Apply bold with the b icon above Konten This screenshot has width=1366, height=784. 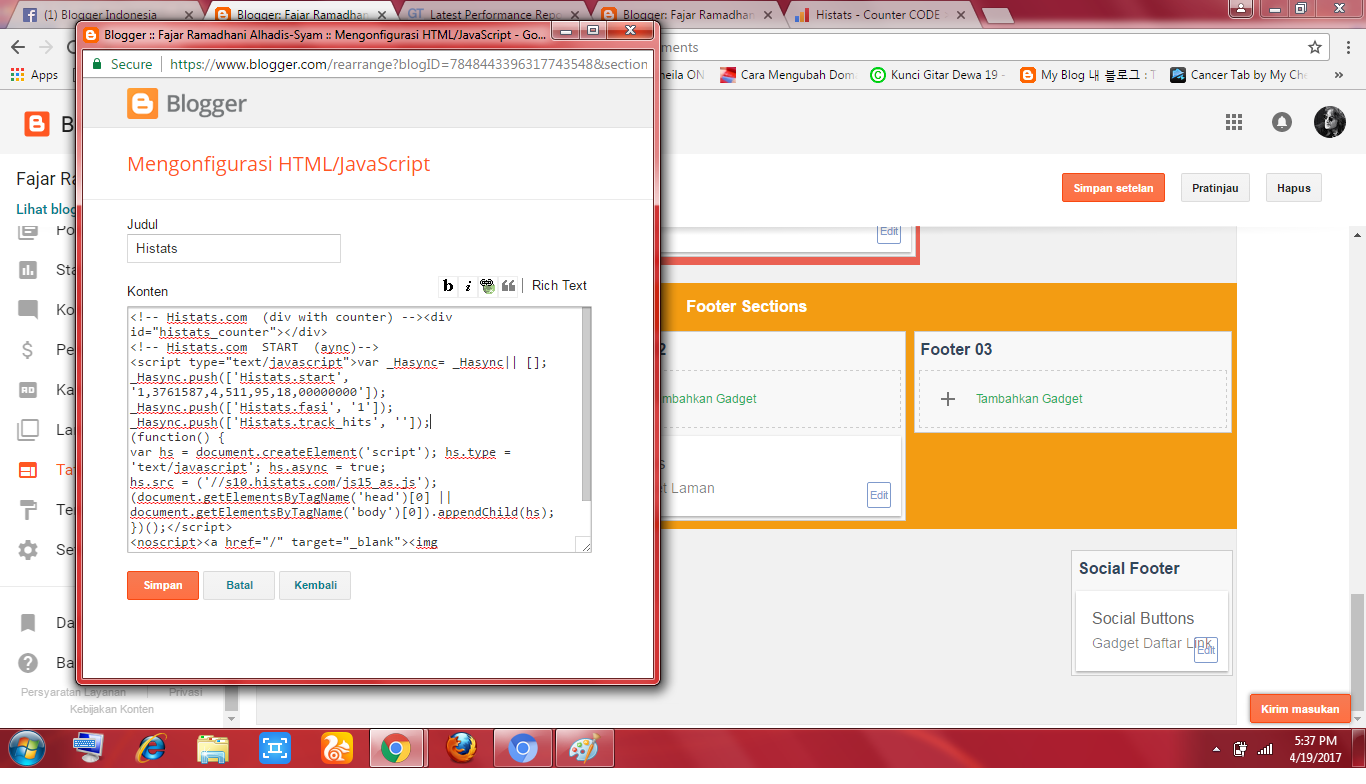(x=448, y=286)
